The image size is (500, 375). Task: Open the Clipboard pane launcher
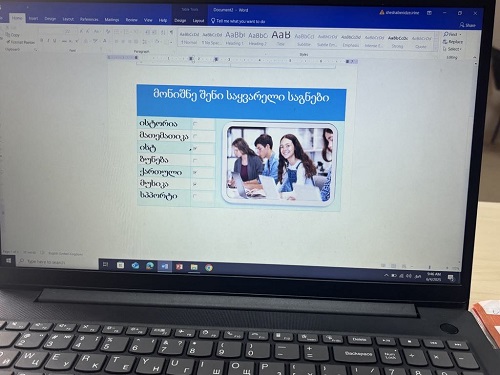(x=36, y=50)
